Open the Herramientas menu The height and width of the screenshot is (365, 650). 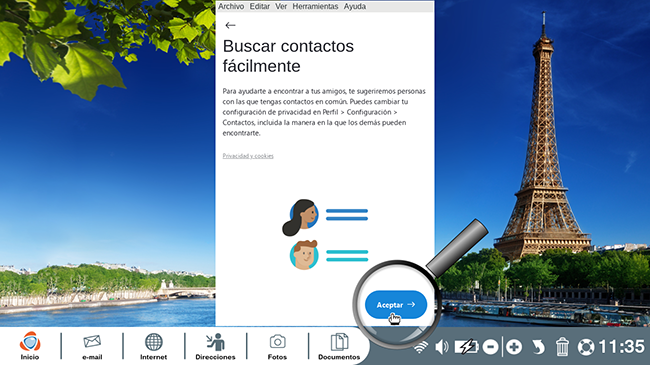pos(315,6)
